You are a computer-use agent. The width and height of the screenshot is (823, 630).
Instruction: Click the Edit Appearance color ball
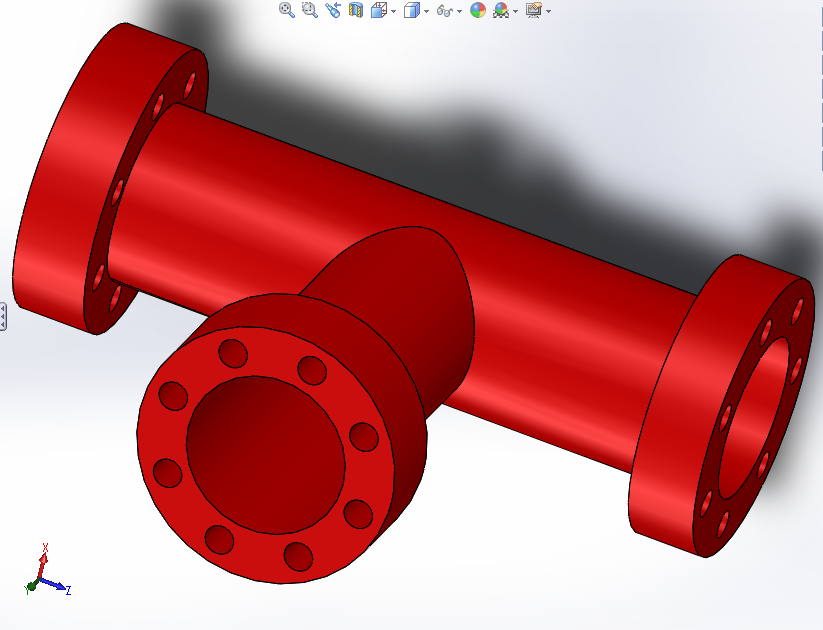(478, 10)
